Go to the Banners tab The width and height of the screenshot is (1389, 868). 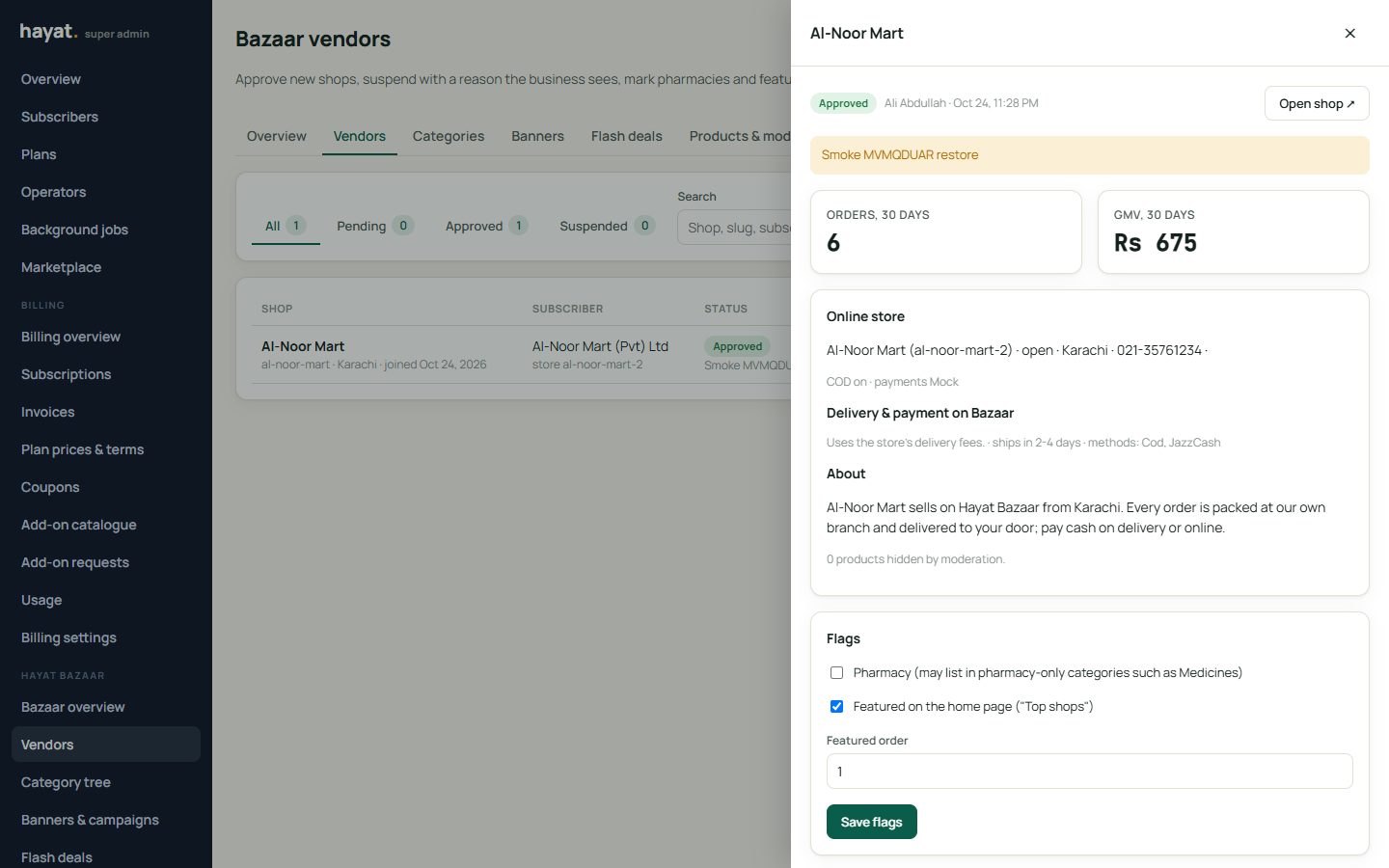(x=537, y=136)
